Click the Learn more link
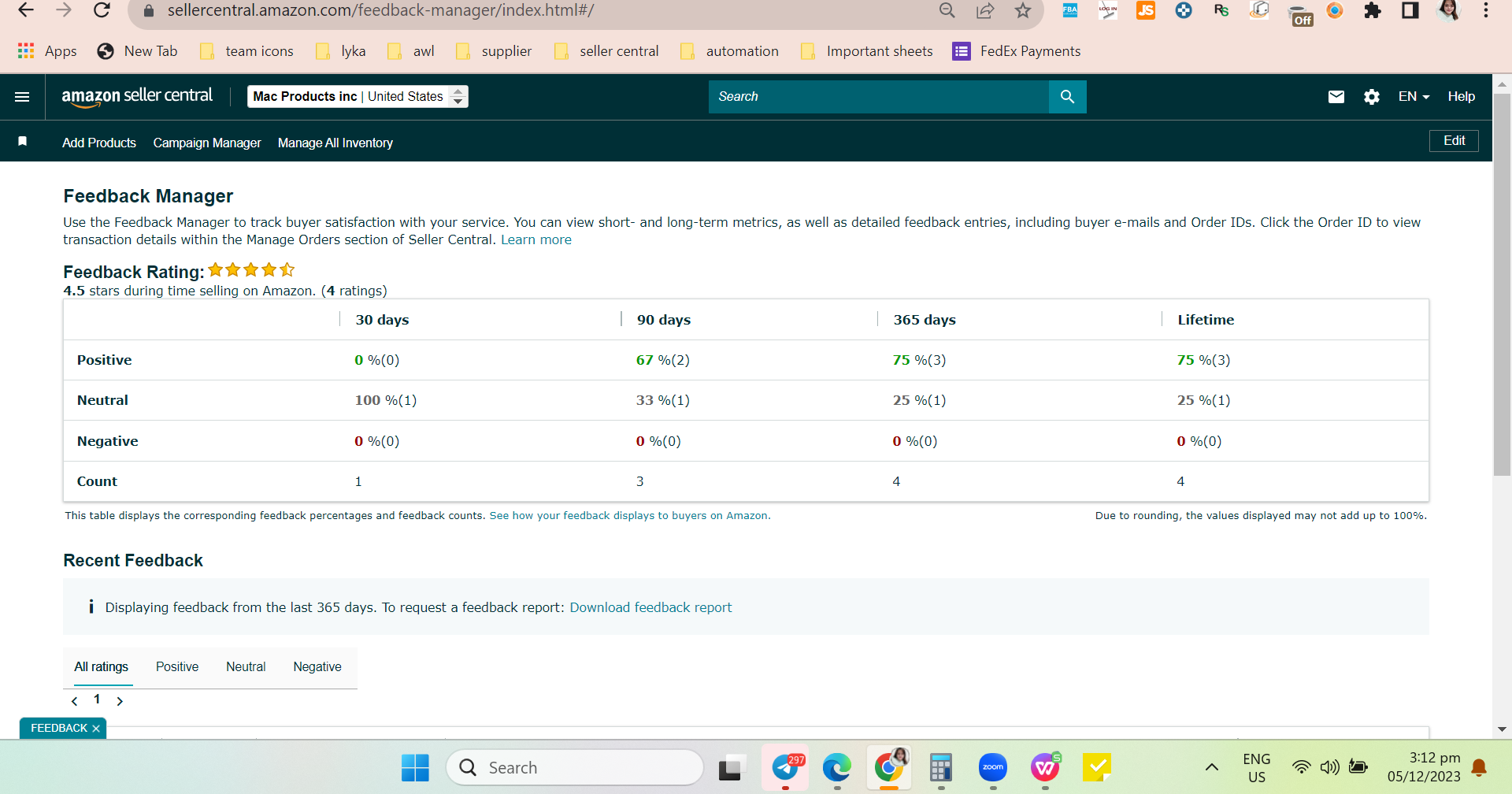The width and height of the screenshot is (1512, 794). click(536, 240)
